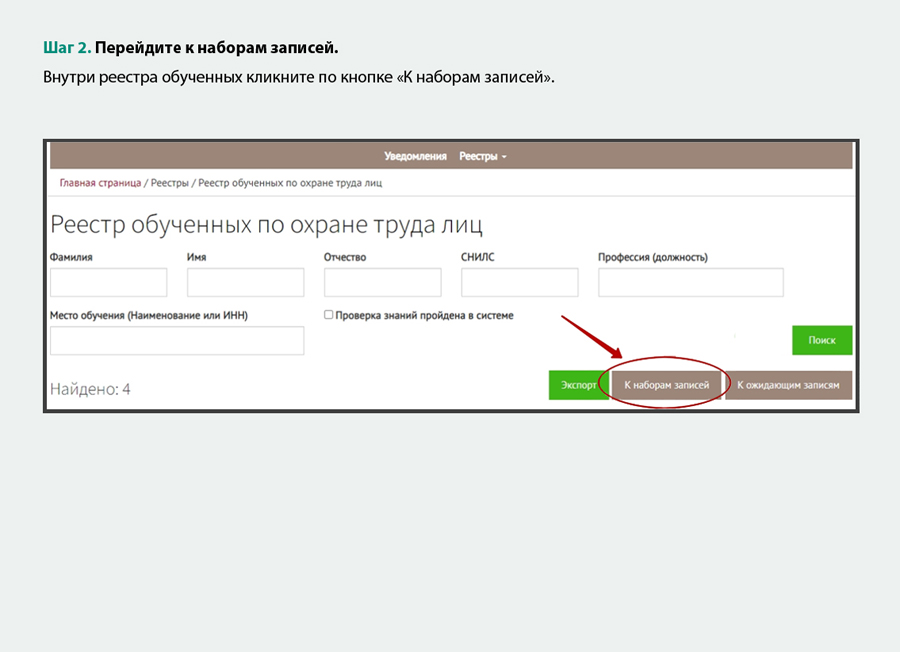Select the Отчество input field
900x652 pixels.
point(383,282)
